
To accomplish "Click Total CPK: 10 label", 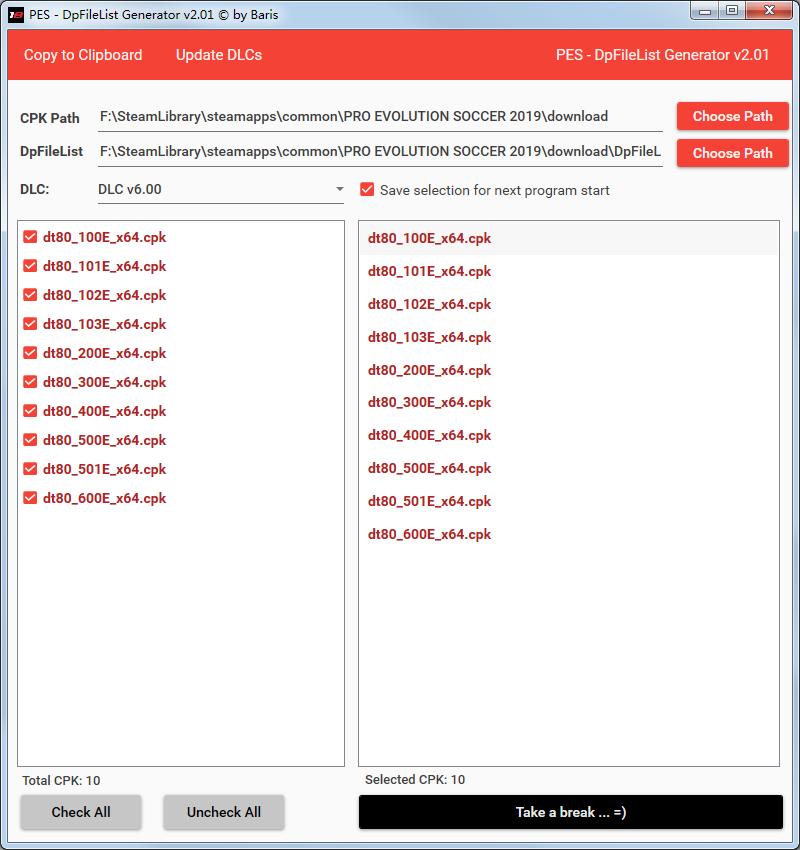I will 61,781.
